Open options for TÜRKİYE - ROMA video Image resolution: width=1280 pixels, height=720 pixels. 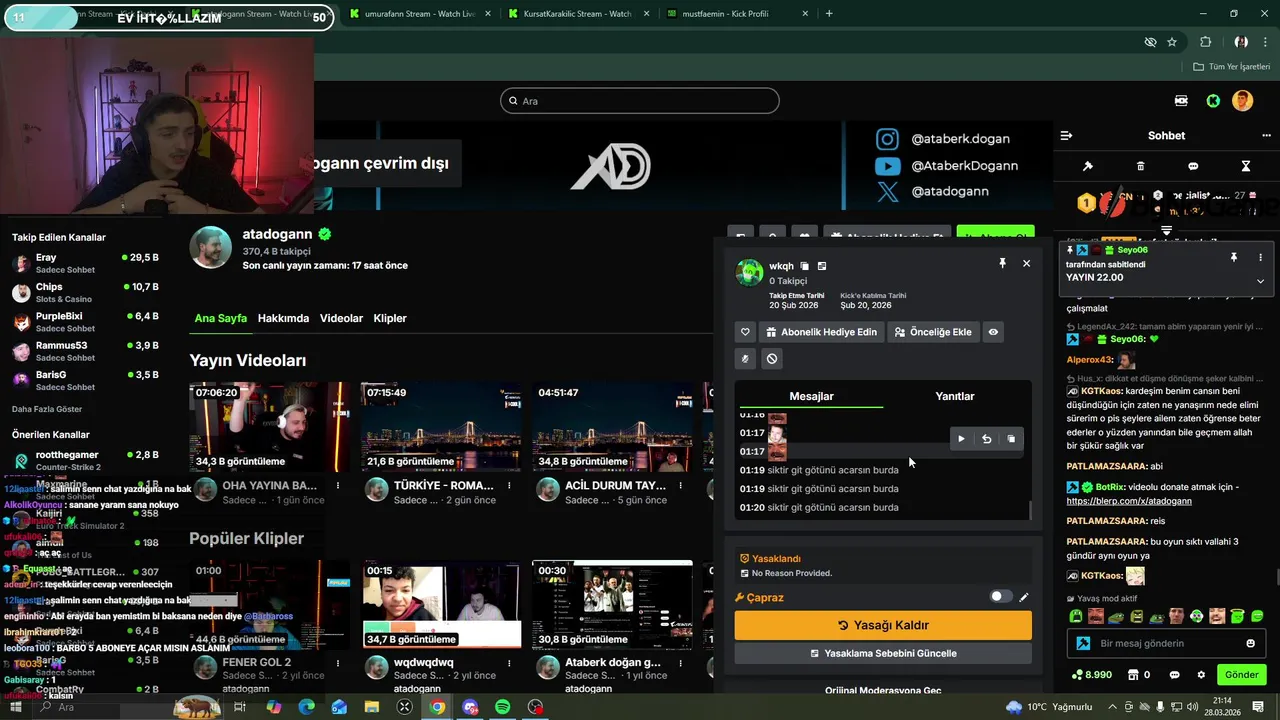click(x=510, y=485)
